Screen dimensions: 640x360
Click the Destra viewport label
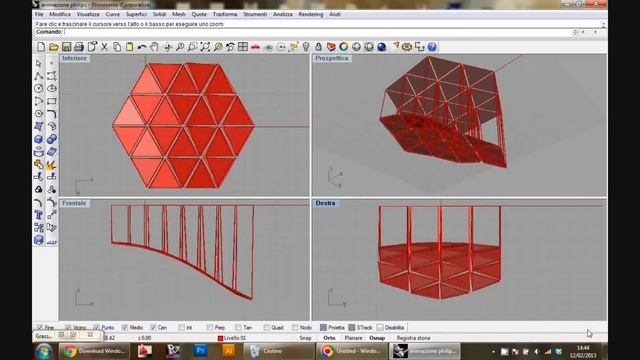coord(325,203)
